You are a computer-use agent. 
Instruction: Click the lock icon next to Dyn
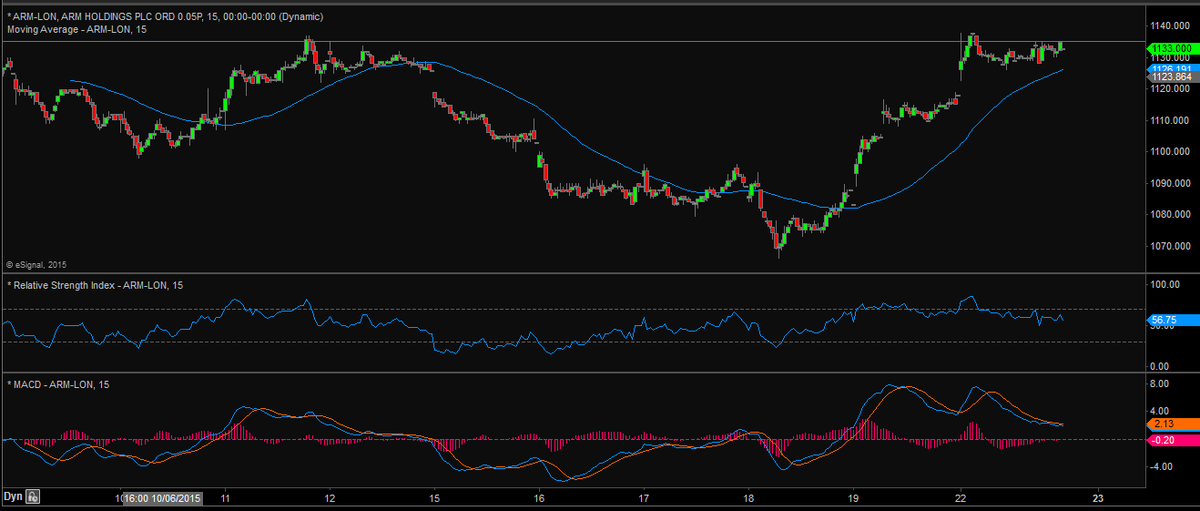33,496
